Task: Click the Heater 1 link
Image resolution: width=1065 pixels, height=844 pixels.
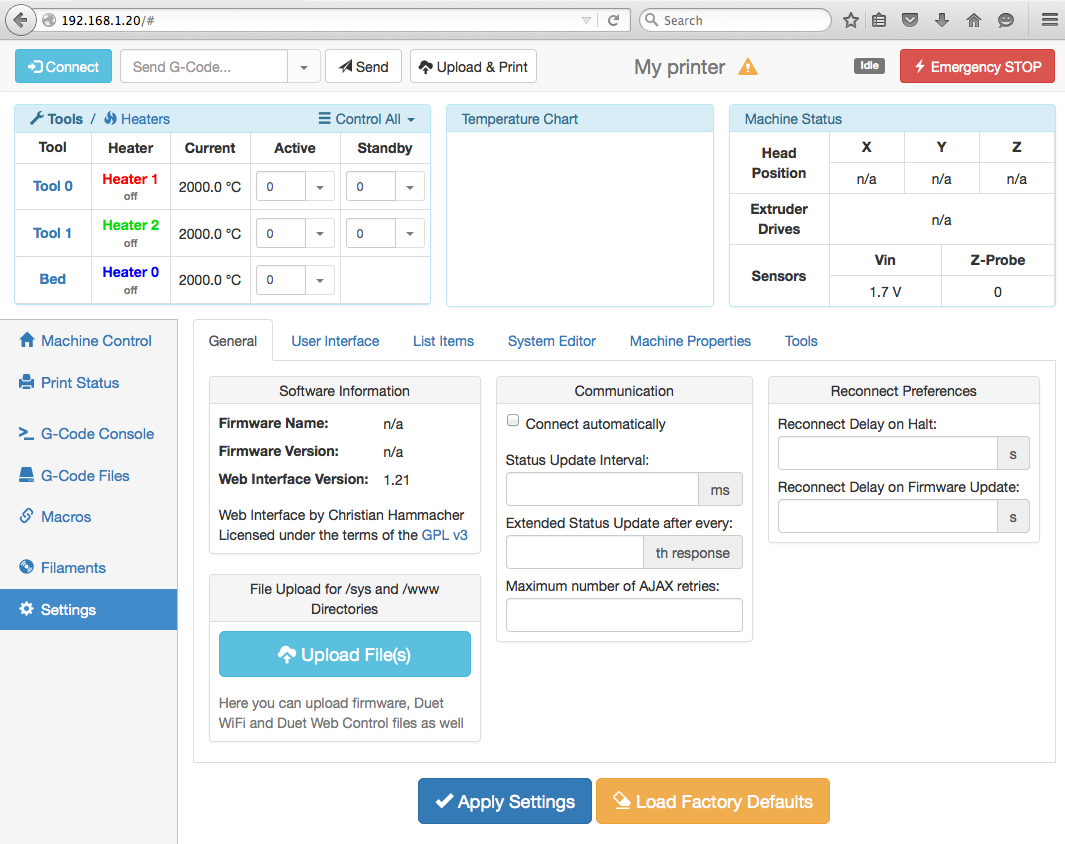Action: click(x=130, y=179)
